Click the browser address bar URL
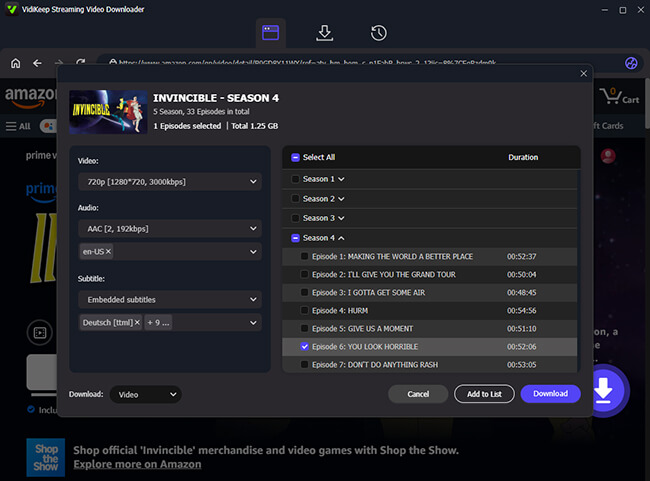Viewport: 650px width, 481px height. pyautogui.click(x=307, y=63)
